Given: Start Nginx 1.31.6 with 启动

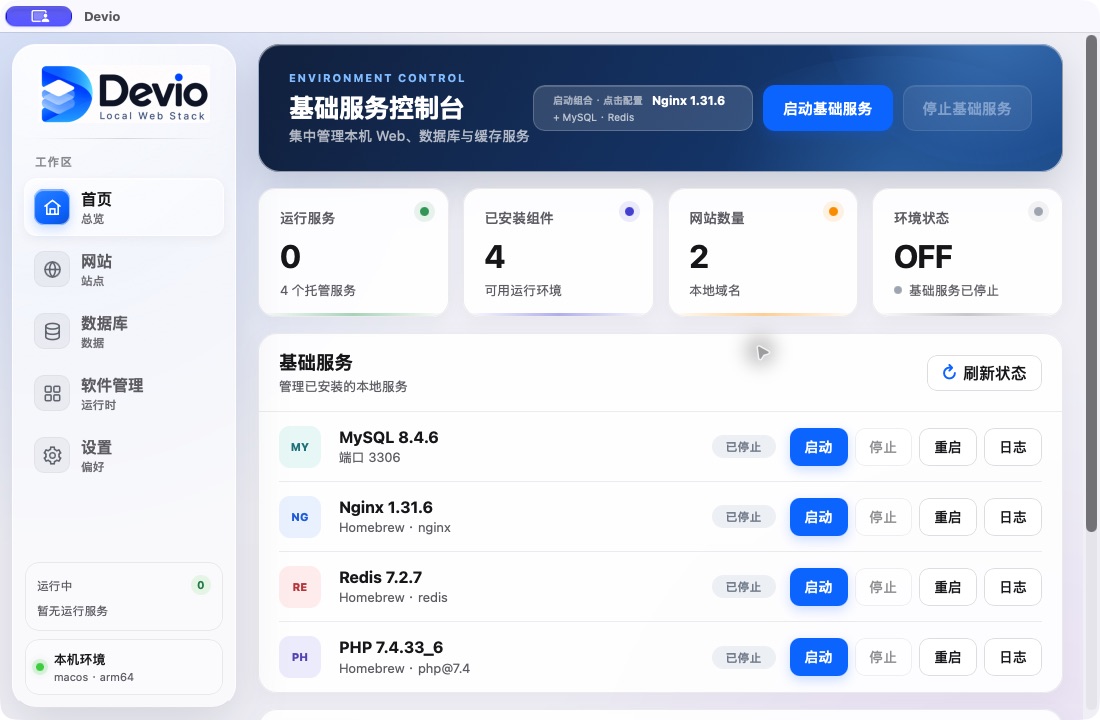Looking at the screenshot, I should [x=819, y=517].
